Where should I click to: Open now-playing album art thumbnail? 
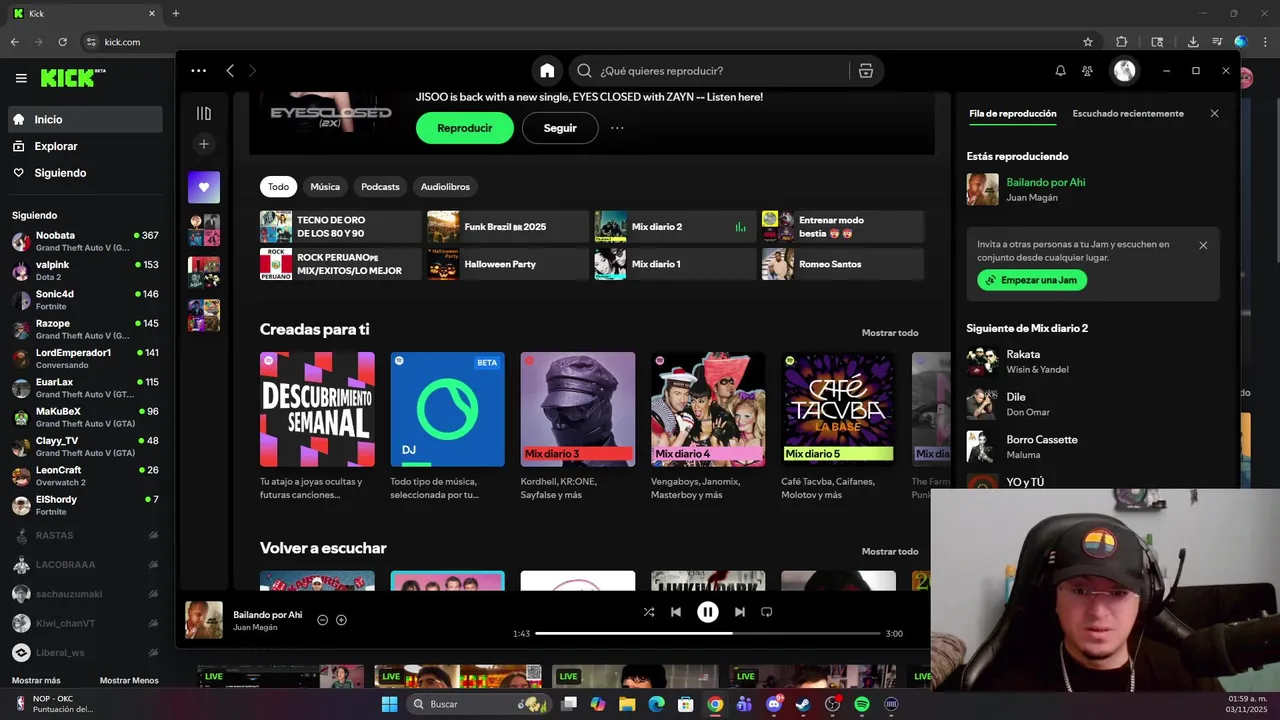coord(204,620)
